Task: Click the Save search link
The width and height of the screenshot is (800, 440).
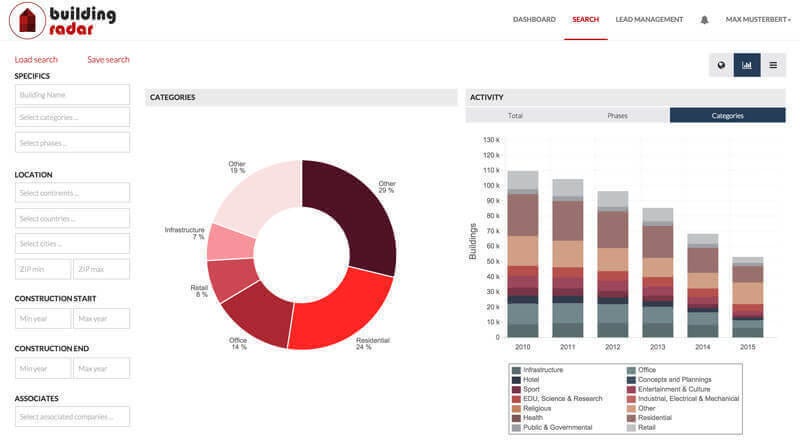Action: click(108, 60)
